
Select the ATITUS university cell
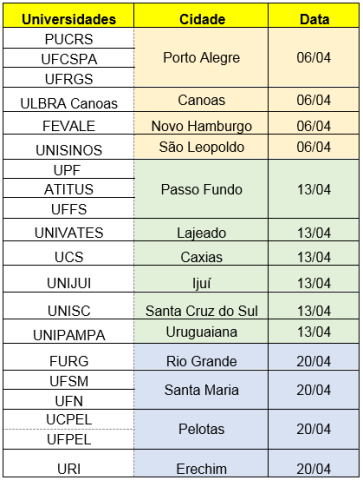(x=69, y=188)
